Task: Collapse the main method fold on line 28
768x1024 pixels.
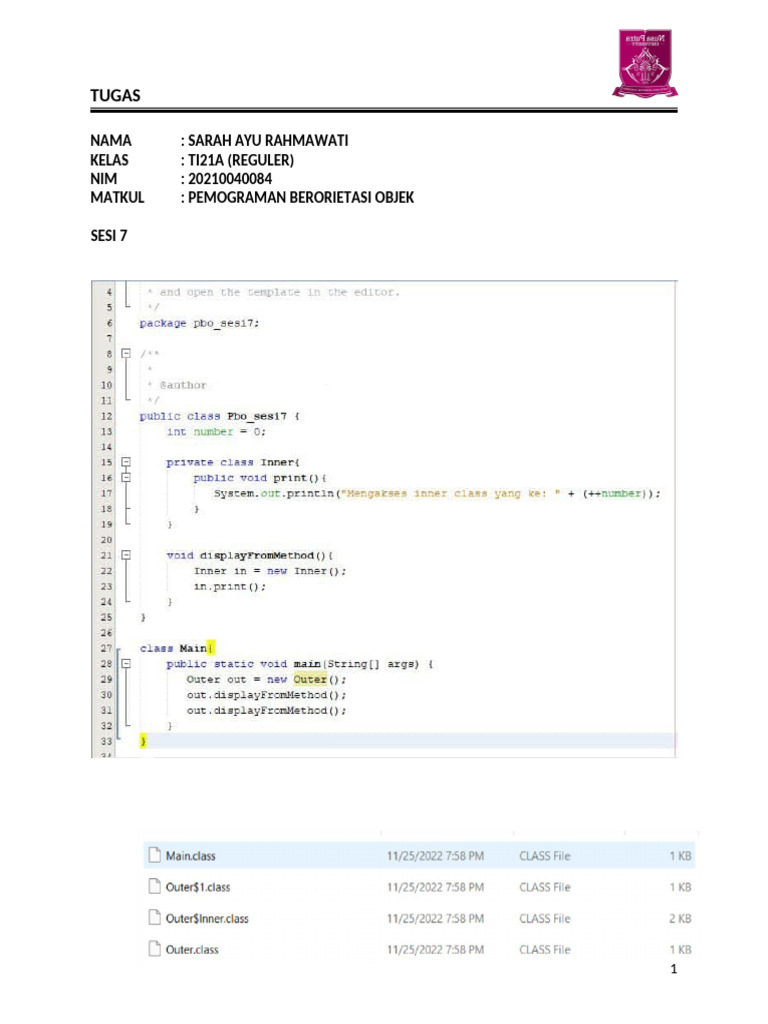Action: point(126,664)
